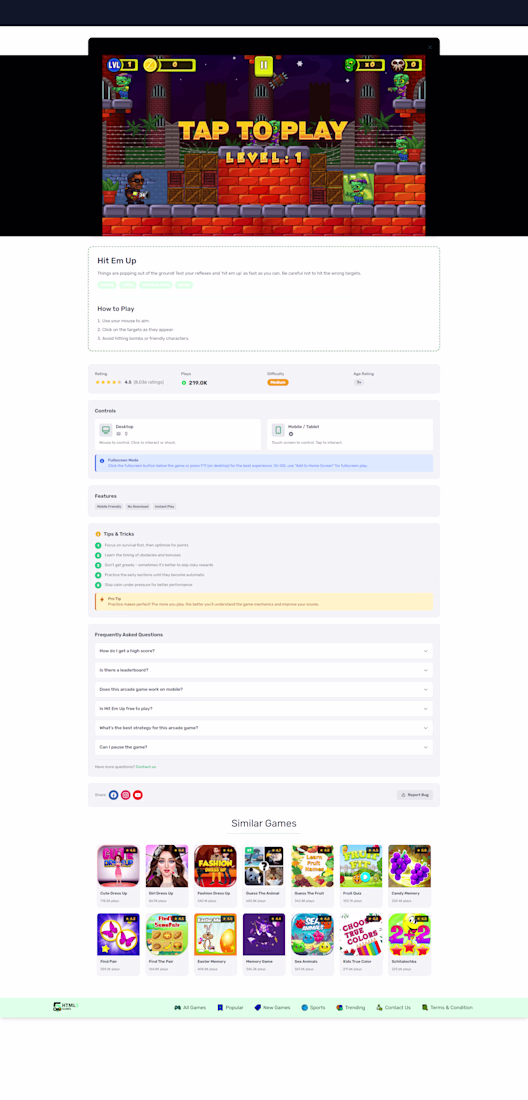Open Terms & Condition in the footer

(x=447, y=1007)
